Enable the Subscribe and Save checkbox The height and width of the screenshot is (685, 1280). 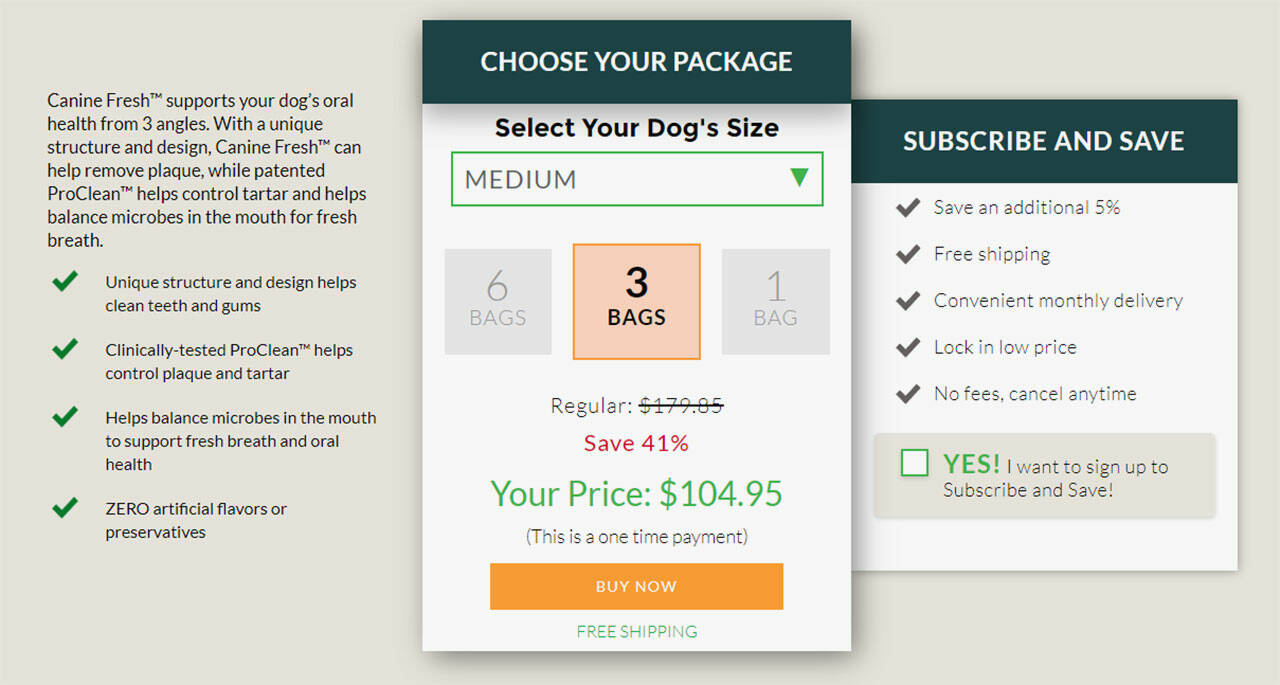pos(914,463)
